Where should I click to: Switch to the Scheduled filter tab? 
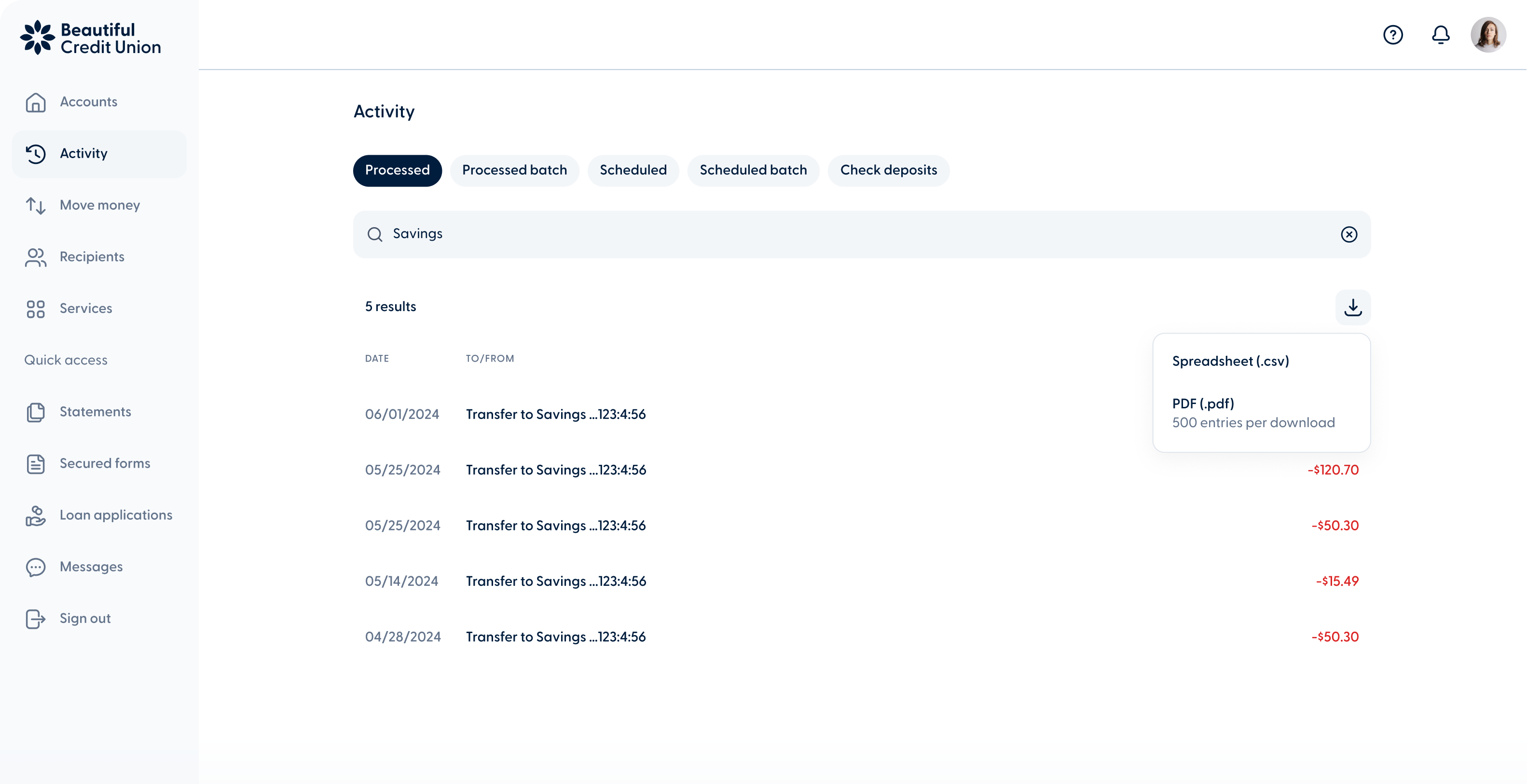(x=633, y=170)
